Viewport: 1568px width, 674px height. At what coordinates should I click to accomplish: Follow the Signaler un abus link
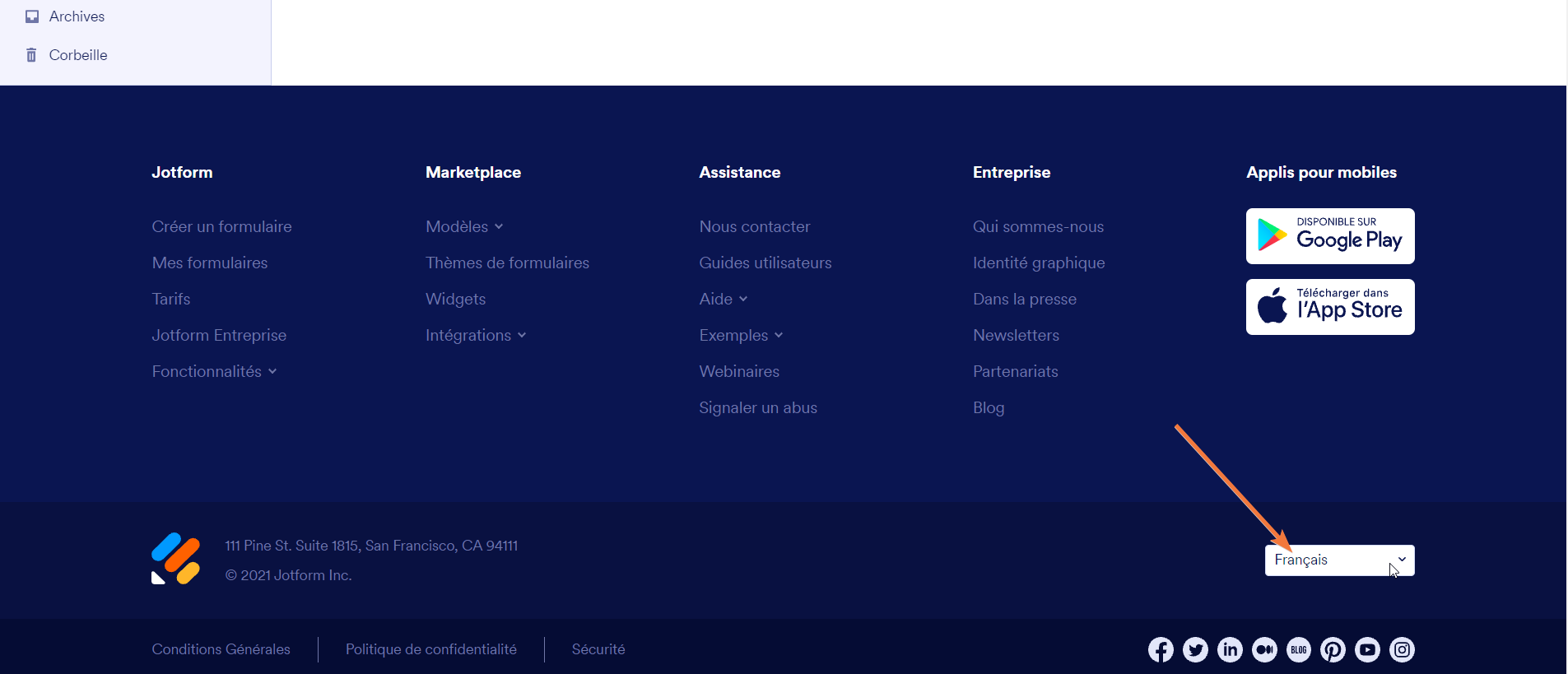757,408
